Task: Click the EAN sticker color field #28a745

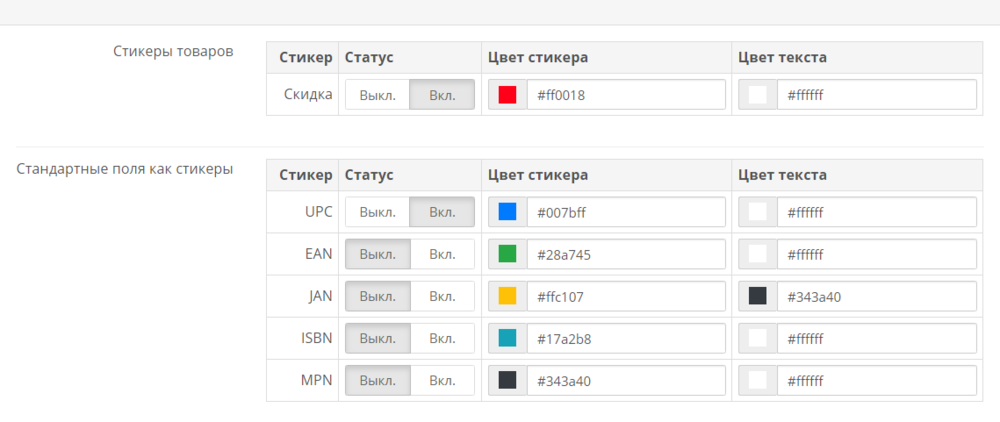Action: 625,254
